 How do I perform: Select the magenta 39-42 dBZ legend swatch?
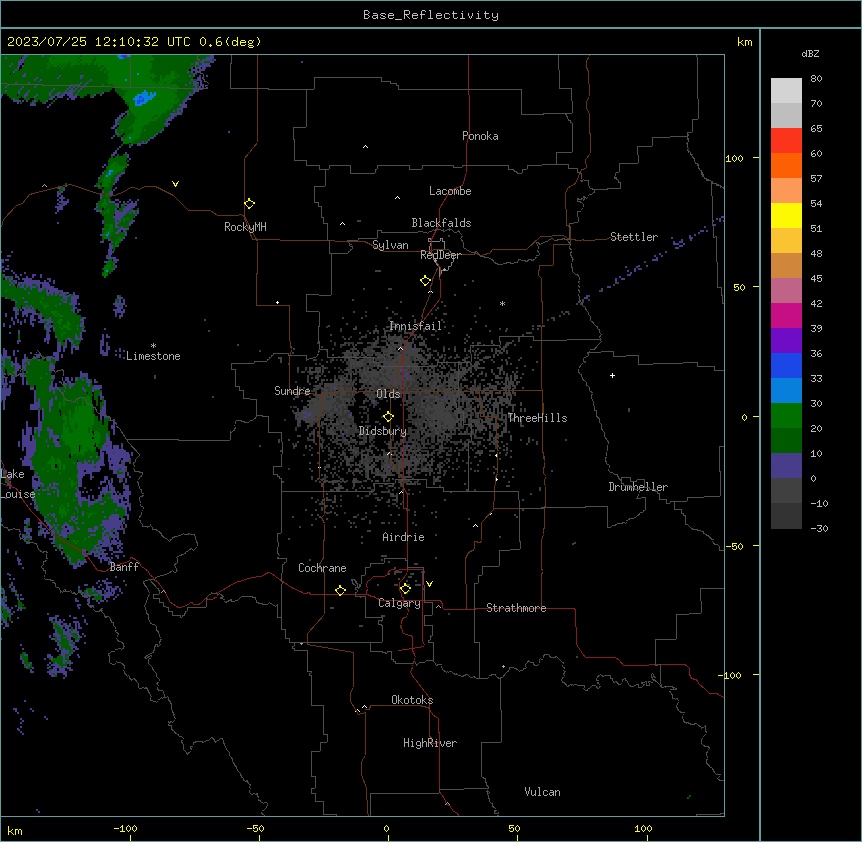(x=786, y=315)
